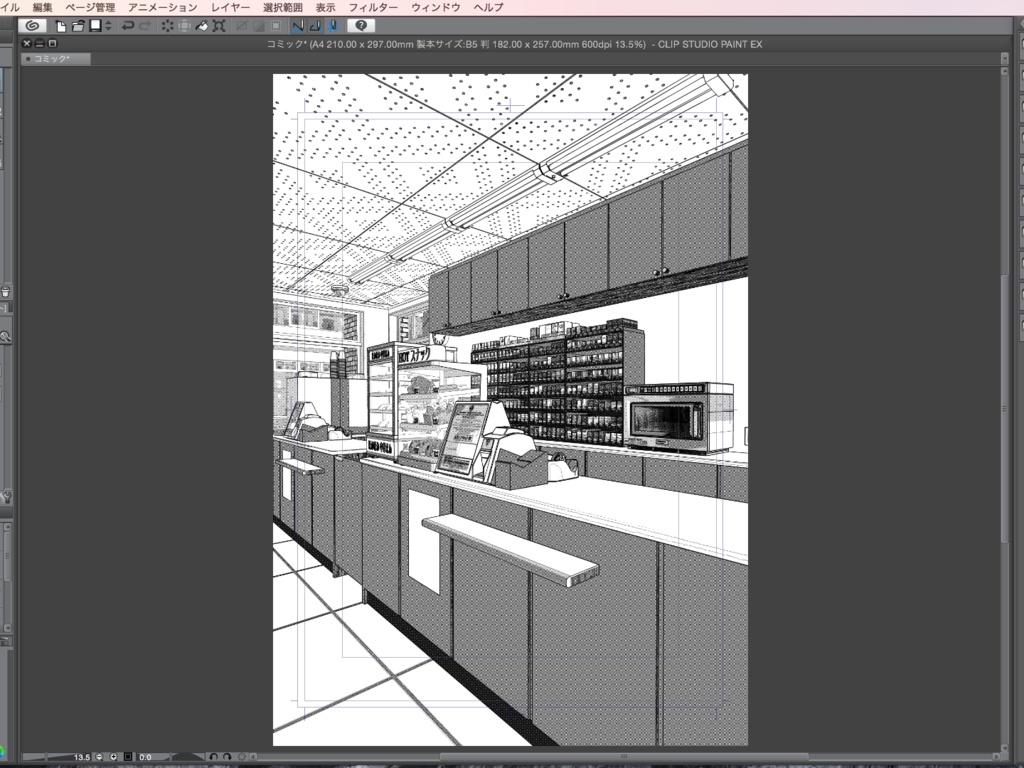The width and height of the screenshot is (1024, 768).
Task: Open the ページ管理 menu
Action: (90, 7)
